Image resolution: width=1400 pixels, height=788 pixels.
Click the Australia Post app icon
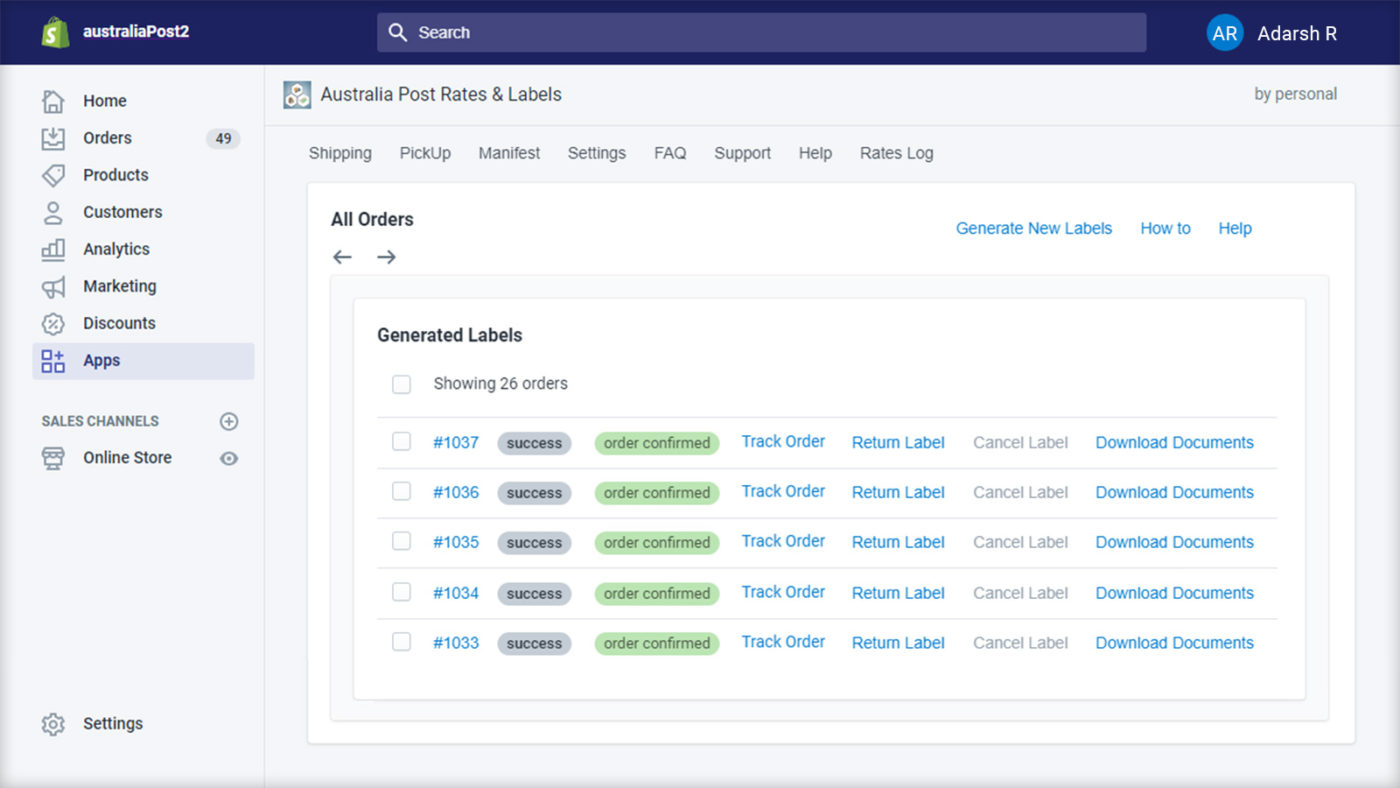click(297, 95)
